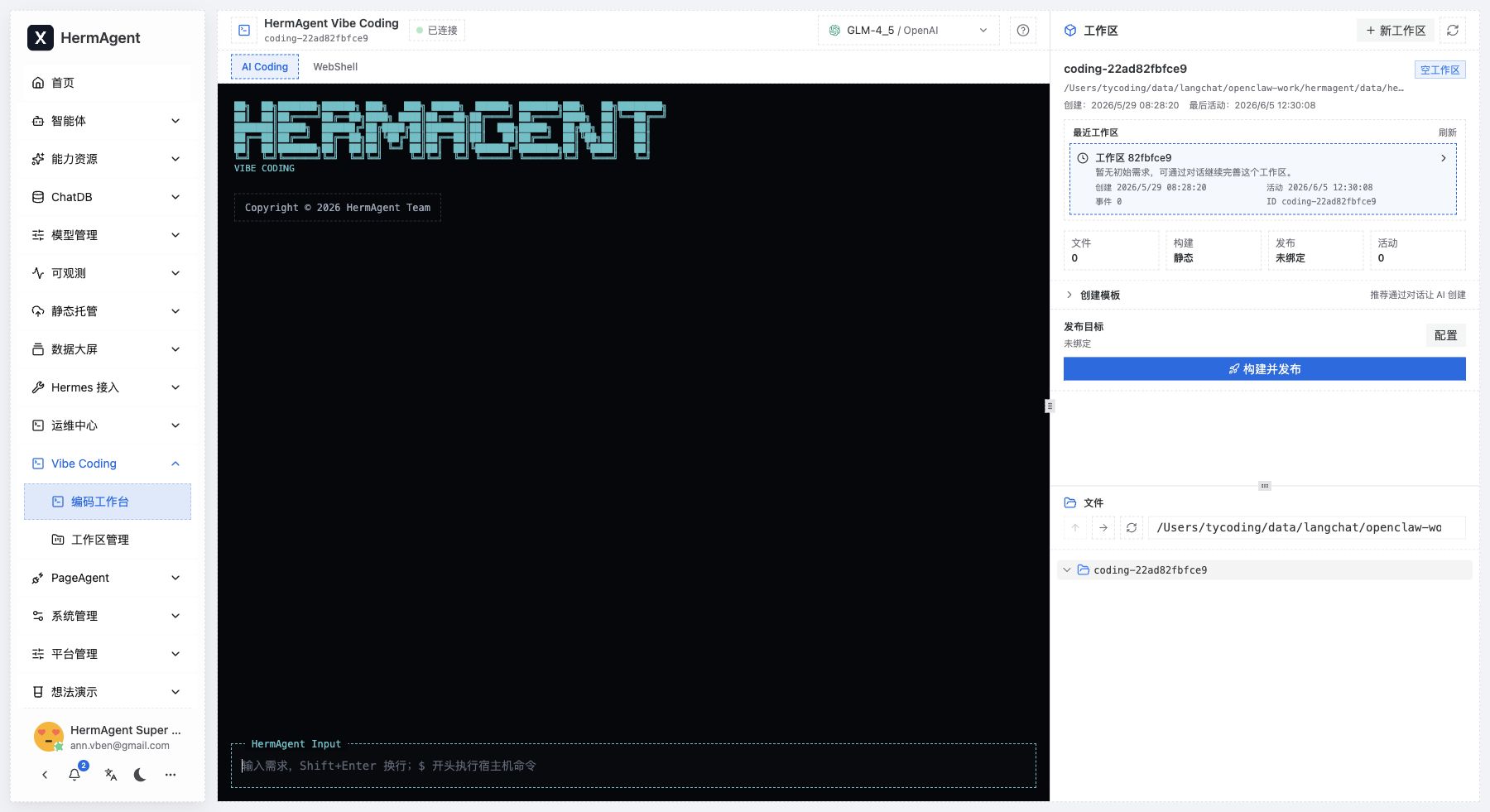Image resolution: width=1490 pixels, height=812 pixels.
Task: Click the help question mark icon
Action: click(1023, 31)
